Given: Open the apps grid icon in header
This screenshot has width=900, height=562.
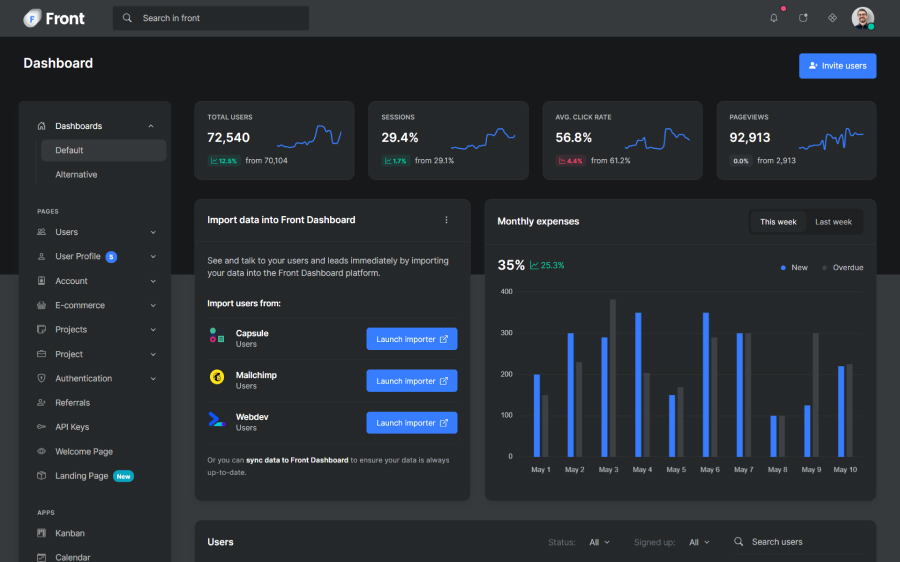Looking at the screenshot, I should pos(832,18).
